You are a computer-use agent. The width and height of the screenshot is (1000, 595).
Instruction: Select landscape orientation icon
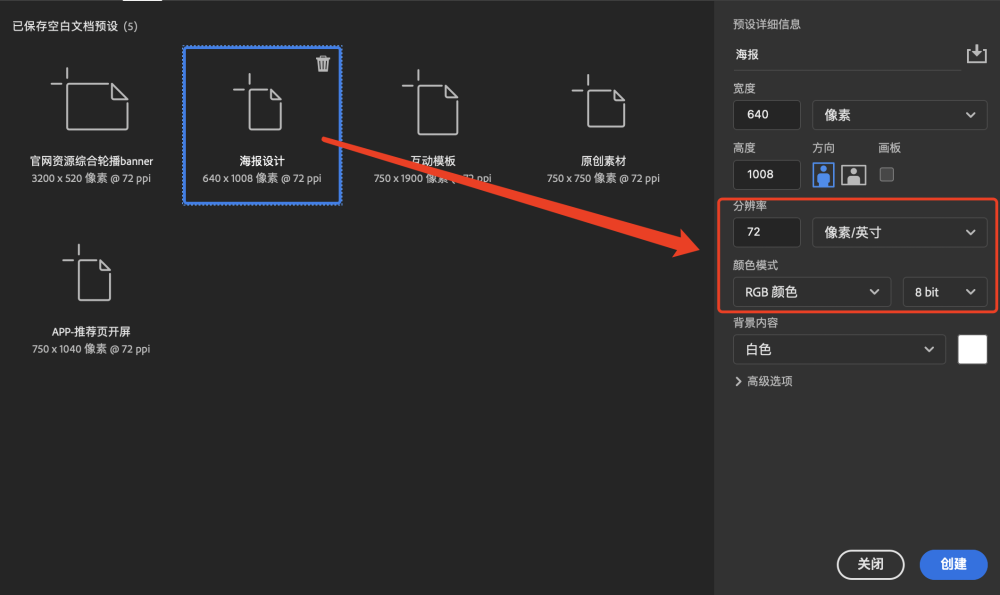tap(853, 175)
